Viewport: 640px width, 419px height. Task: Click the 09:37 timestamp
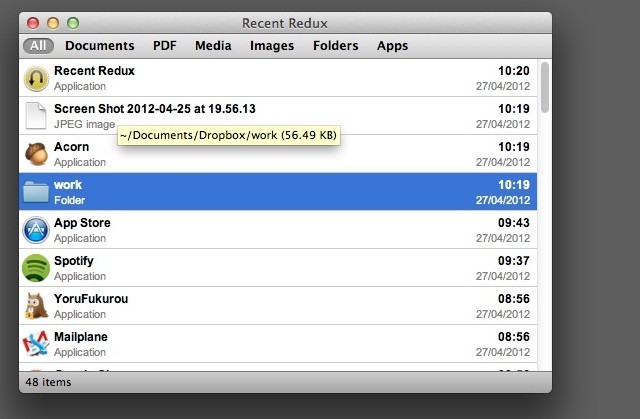point(513,261)
